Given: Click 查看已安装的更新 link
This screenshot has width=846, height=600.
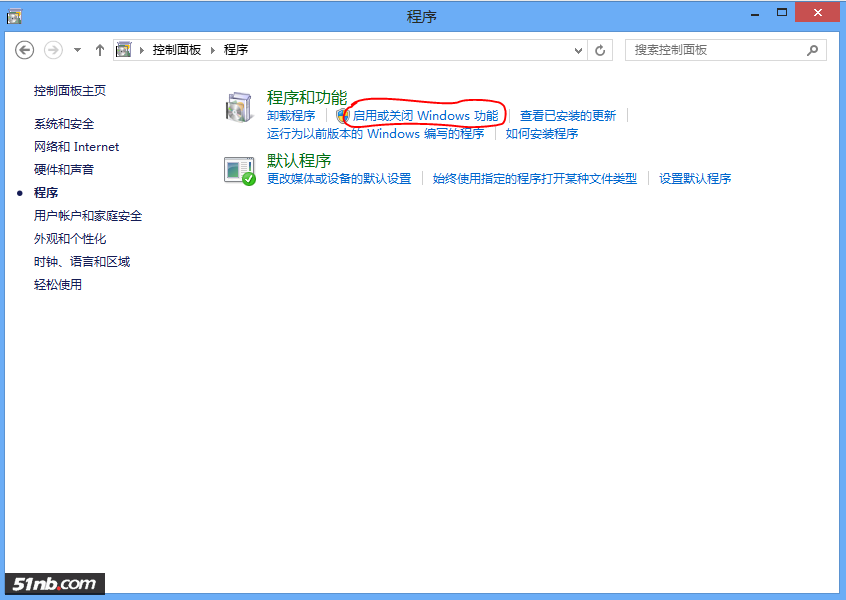Looking at the screenshot, I should [568, 115].
